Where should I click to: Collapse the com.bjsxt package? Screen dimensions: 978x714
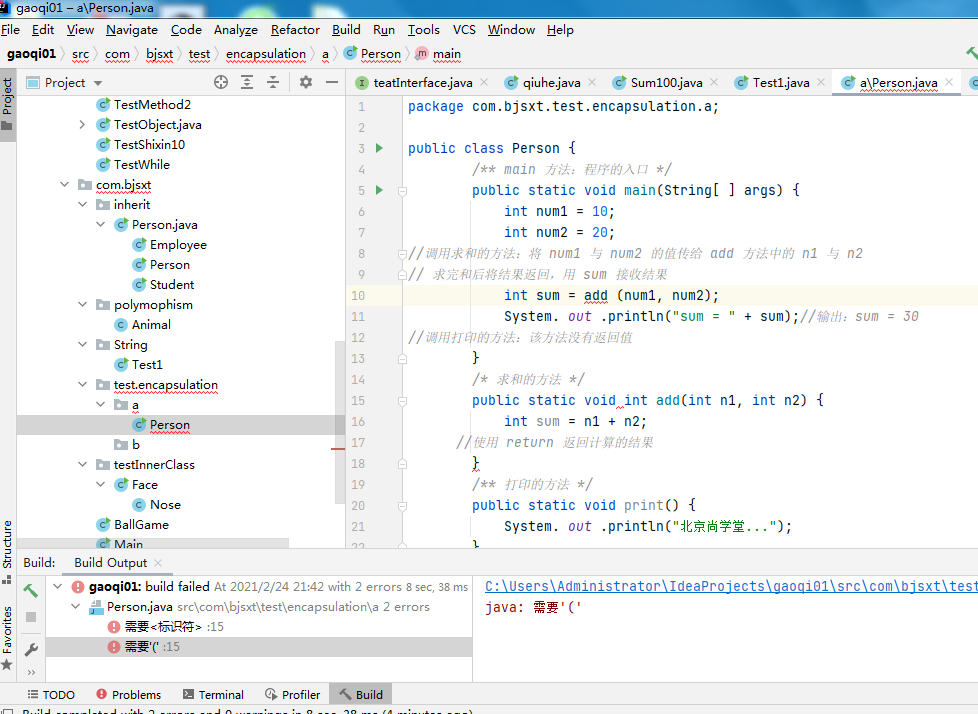coord(65,185)
